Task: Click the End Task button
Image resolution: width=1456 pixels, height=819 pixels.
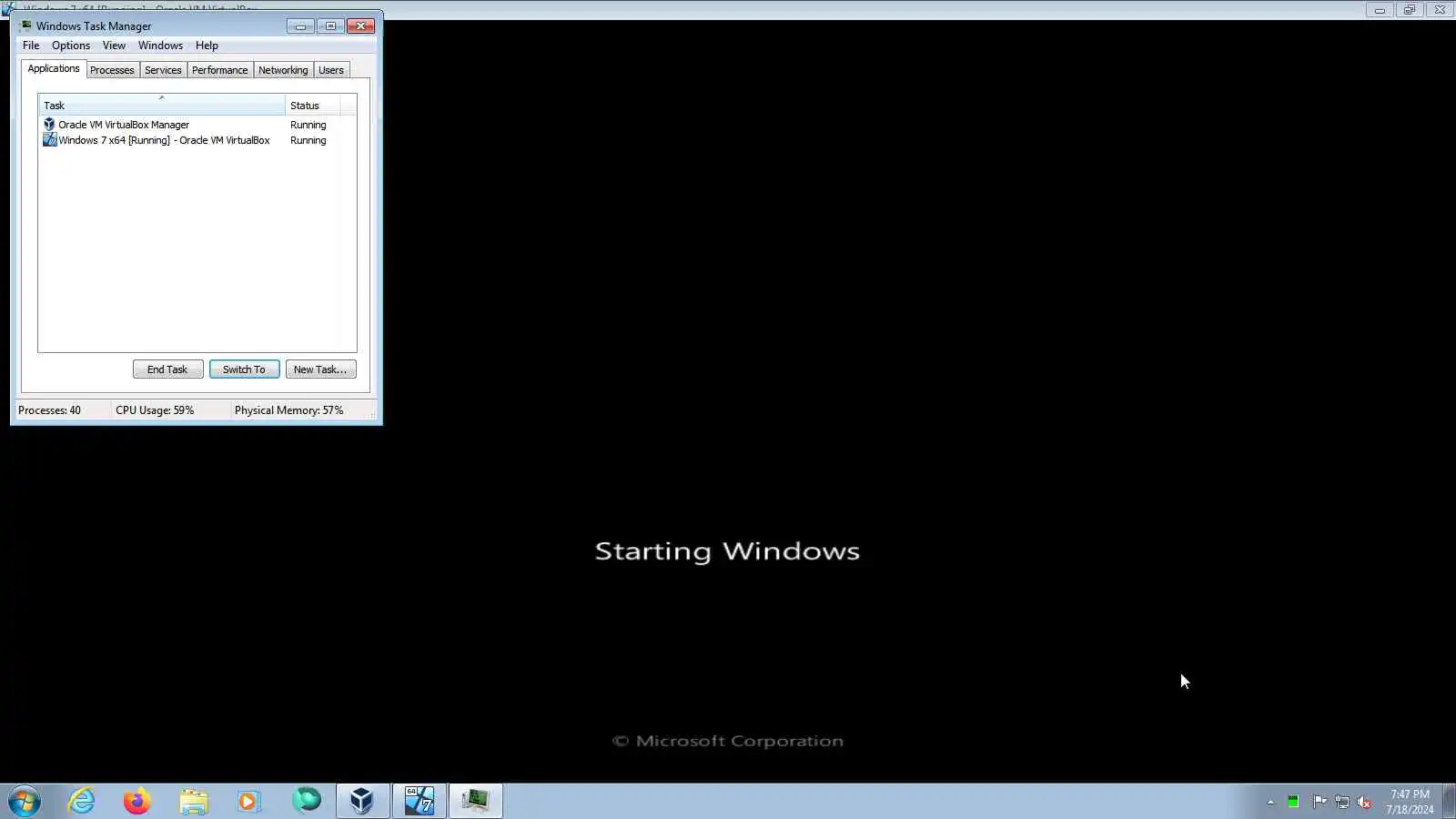Action: tap(167, 369)
